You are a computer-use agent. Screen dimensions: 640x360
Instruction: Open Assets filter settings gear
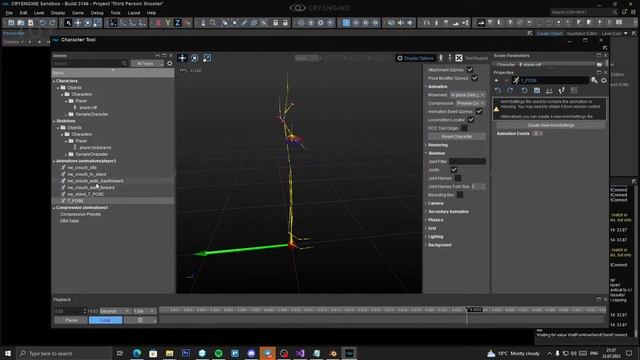pyautogui.click(x=170, y=64)
